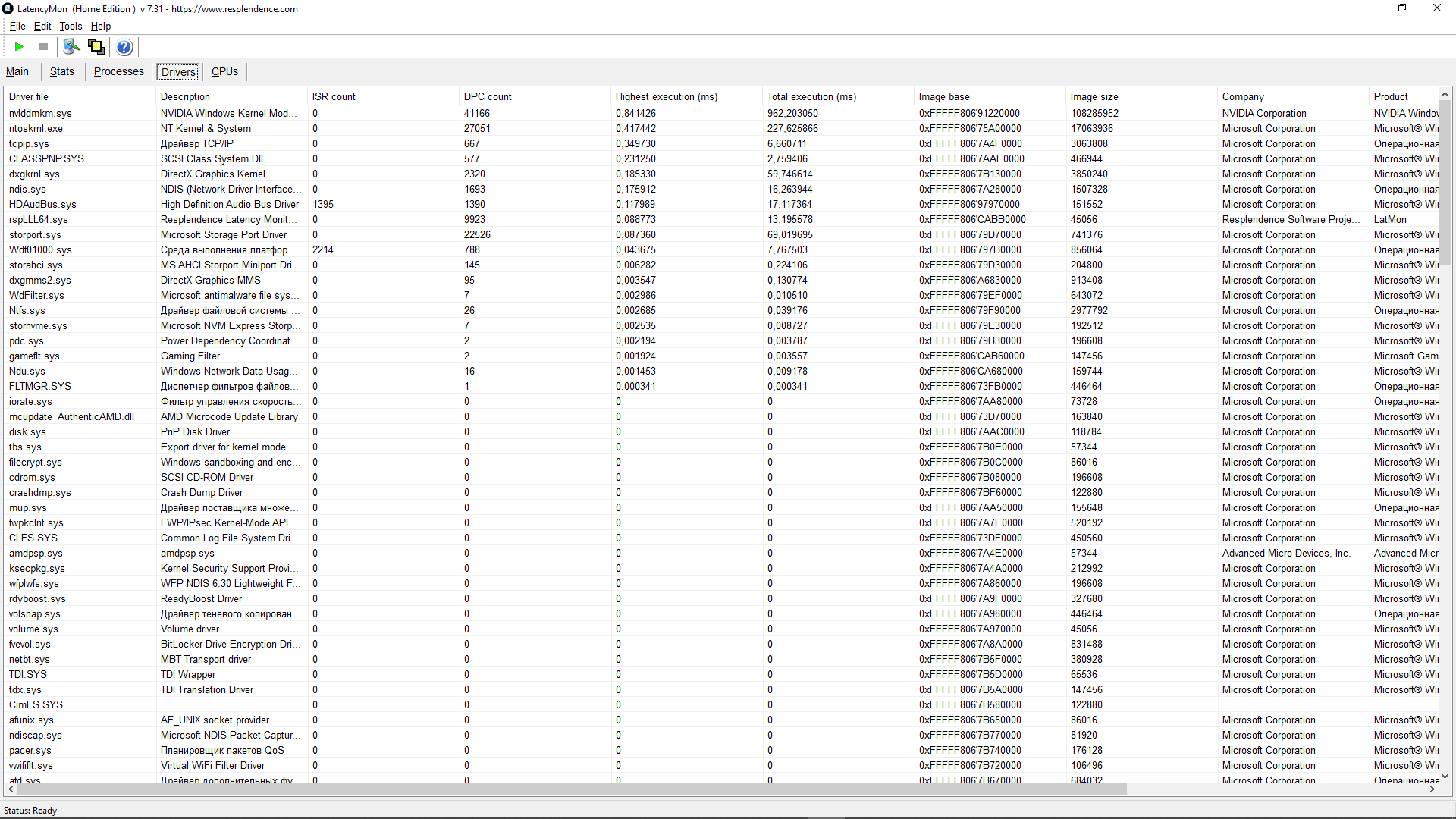This screenshot has height=819, width=1456.
Task: Select the storport.sys driver row
Action: tap(721, 234)
